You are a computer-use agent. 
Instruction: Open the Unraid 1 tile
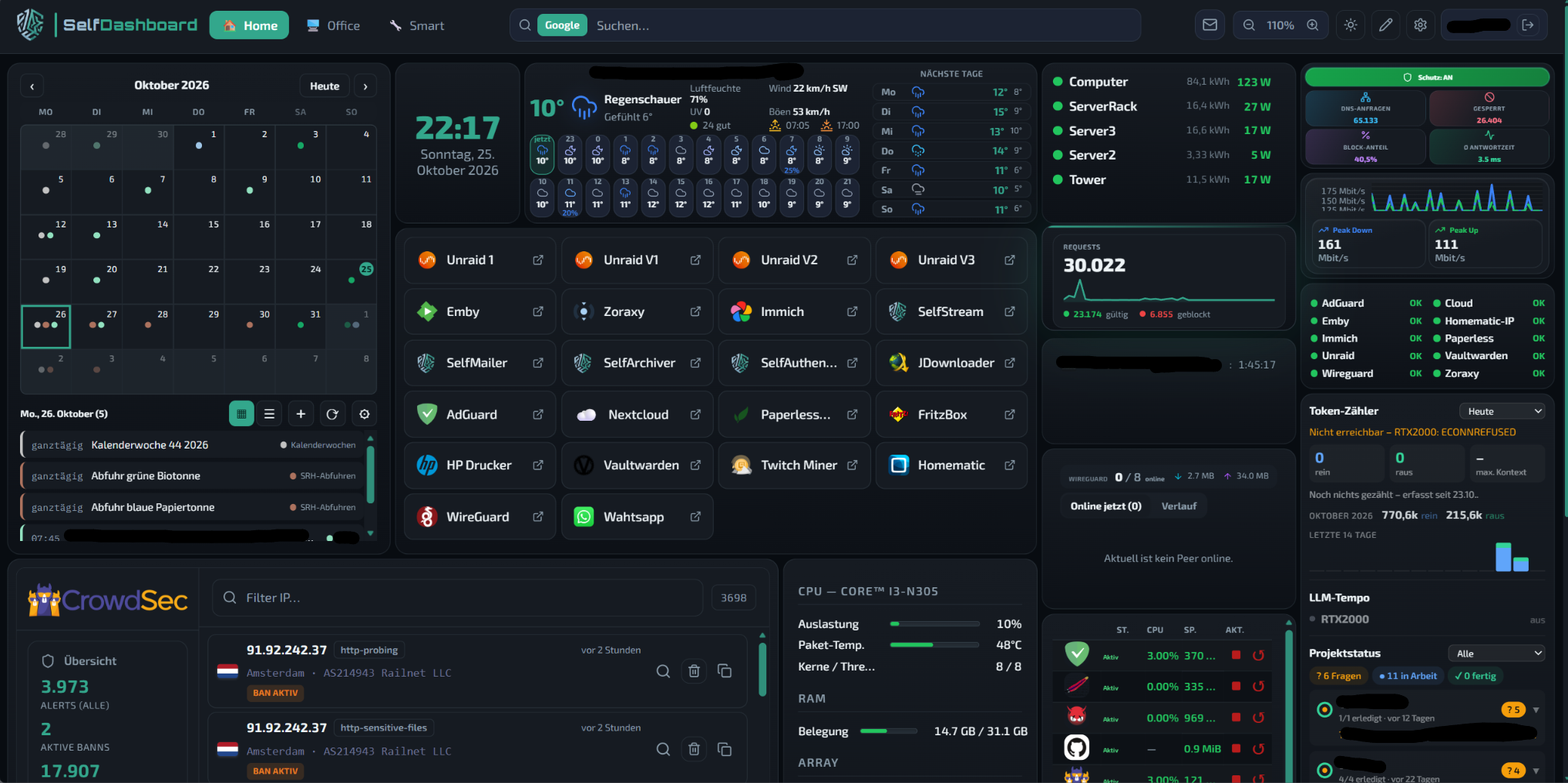point(479,260)
